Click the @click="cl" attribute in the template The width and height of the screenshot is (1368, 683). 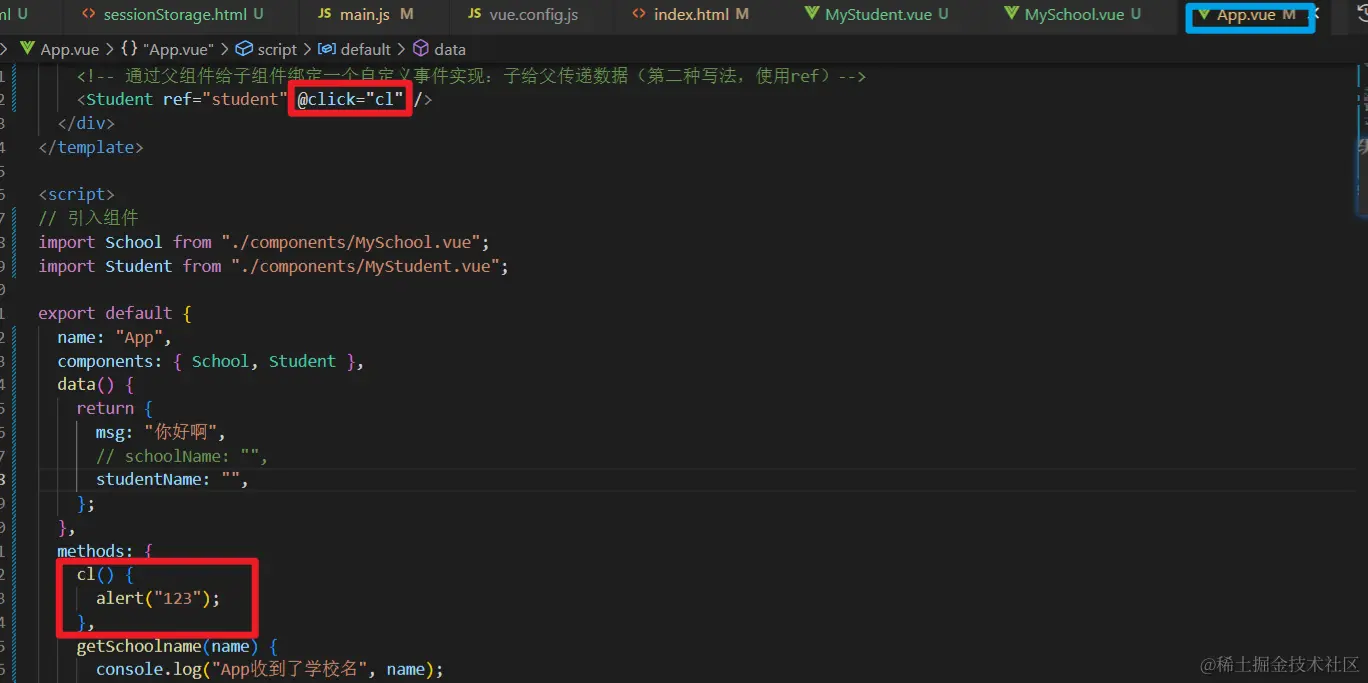tap(350, 99)
